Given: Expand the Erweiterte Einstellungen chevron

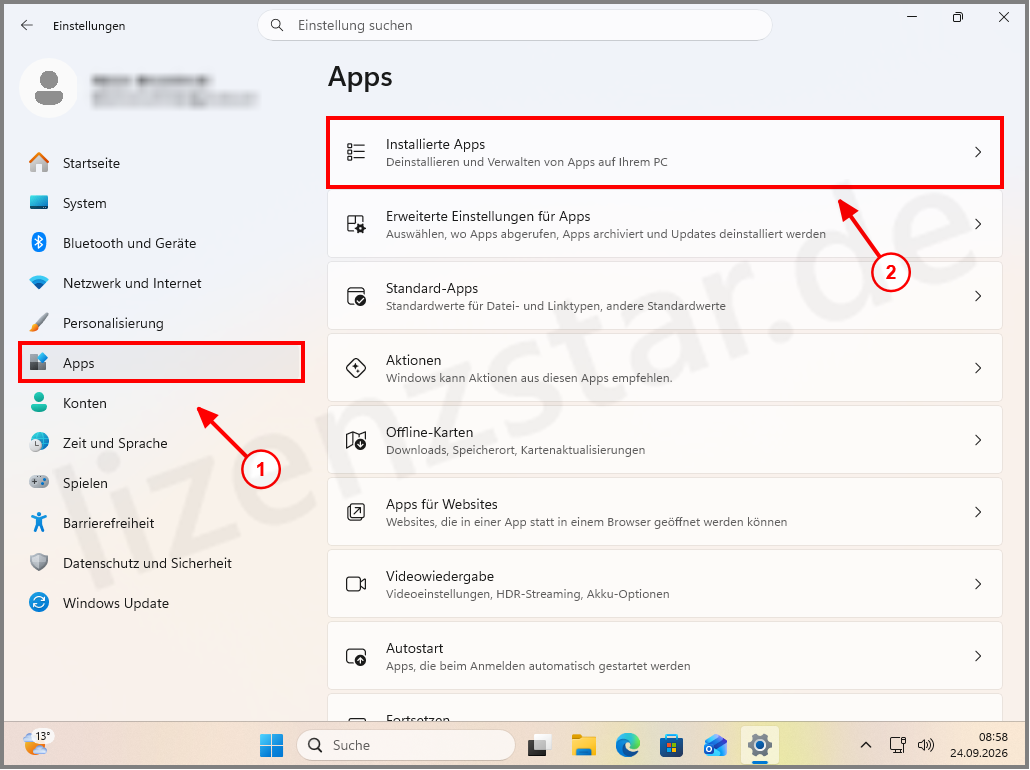Looking at the screenshot, I should tap(978, 224).
